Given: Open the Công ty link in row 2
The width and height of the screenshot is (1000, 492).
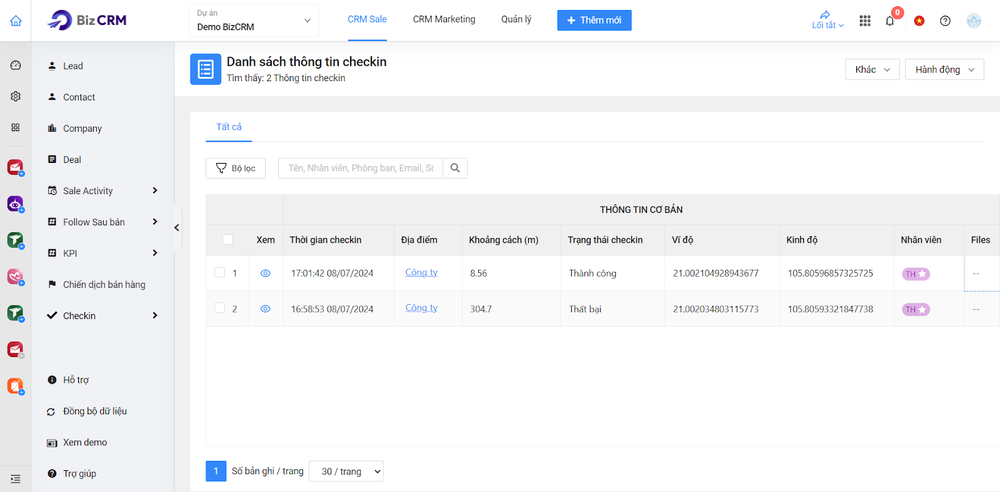Looking at the screenshot, I should [x=421, y=308].
